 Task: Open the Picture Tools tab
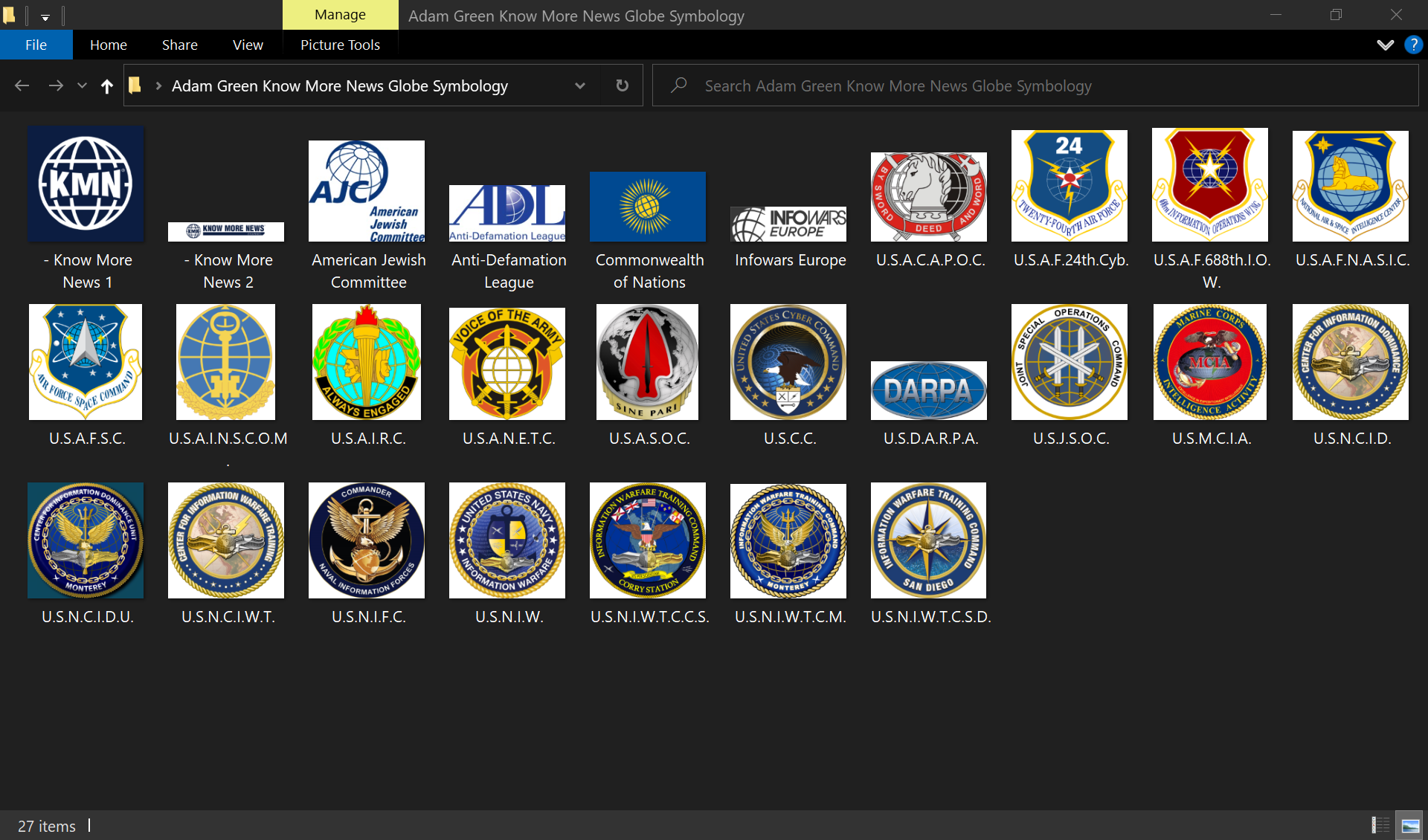tap(340, 45)
